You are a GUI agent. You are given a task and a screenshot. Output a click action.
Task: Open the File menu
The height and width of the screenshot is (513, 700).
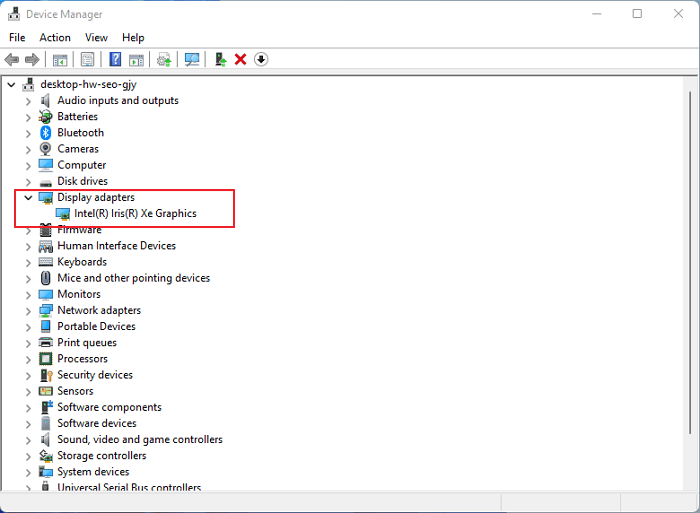[17, 37]
